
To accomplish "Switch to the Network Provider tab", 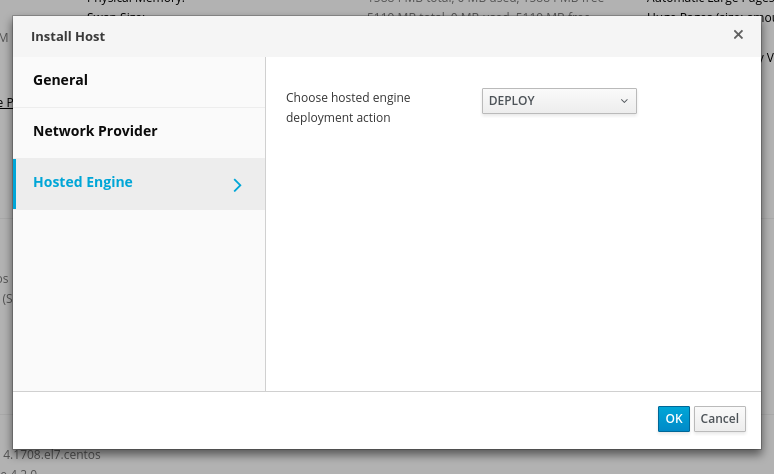I will (95, 131).
